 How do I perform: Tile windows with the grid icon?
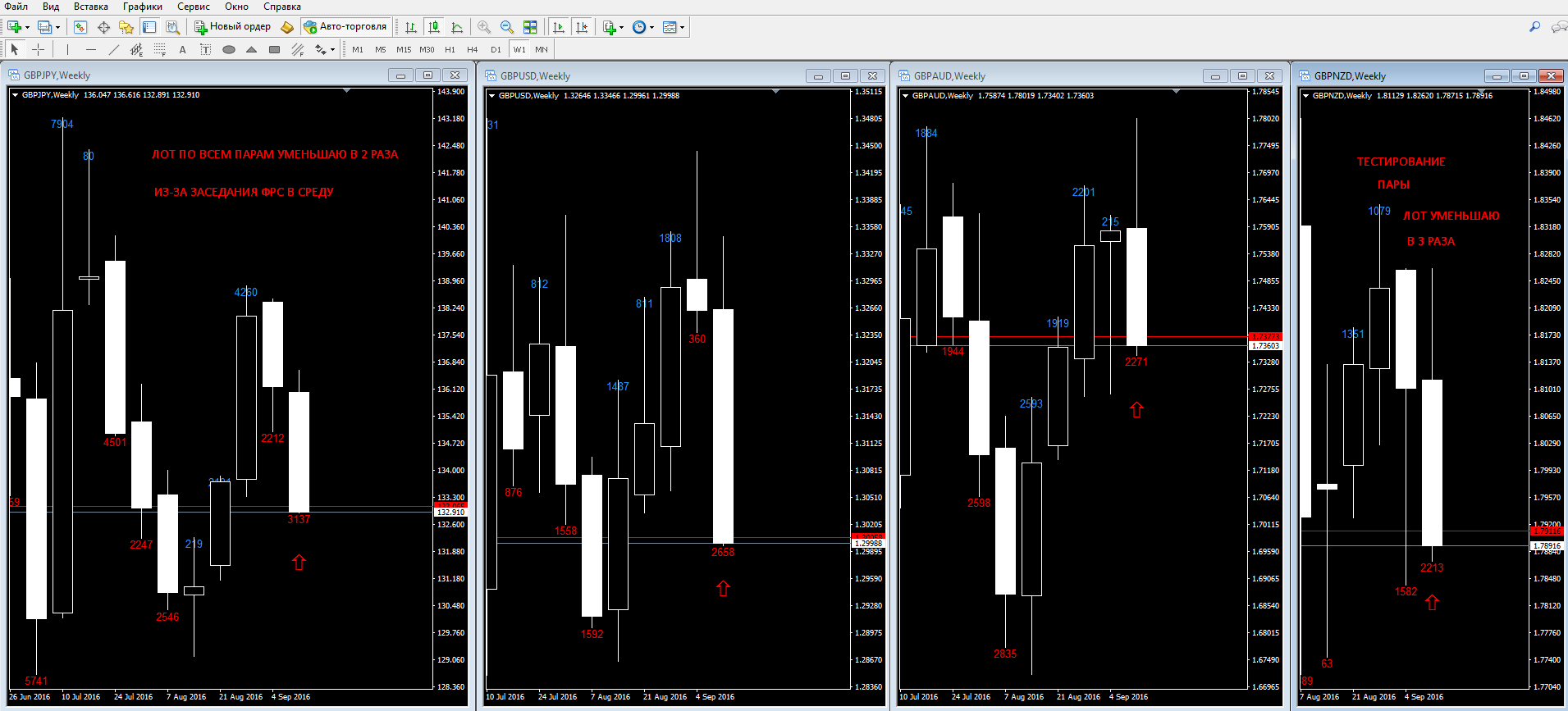coord(530,27)
